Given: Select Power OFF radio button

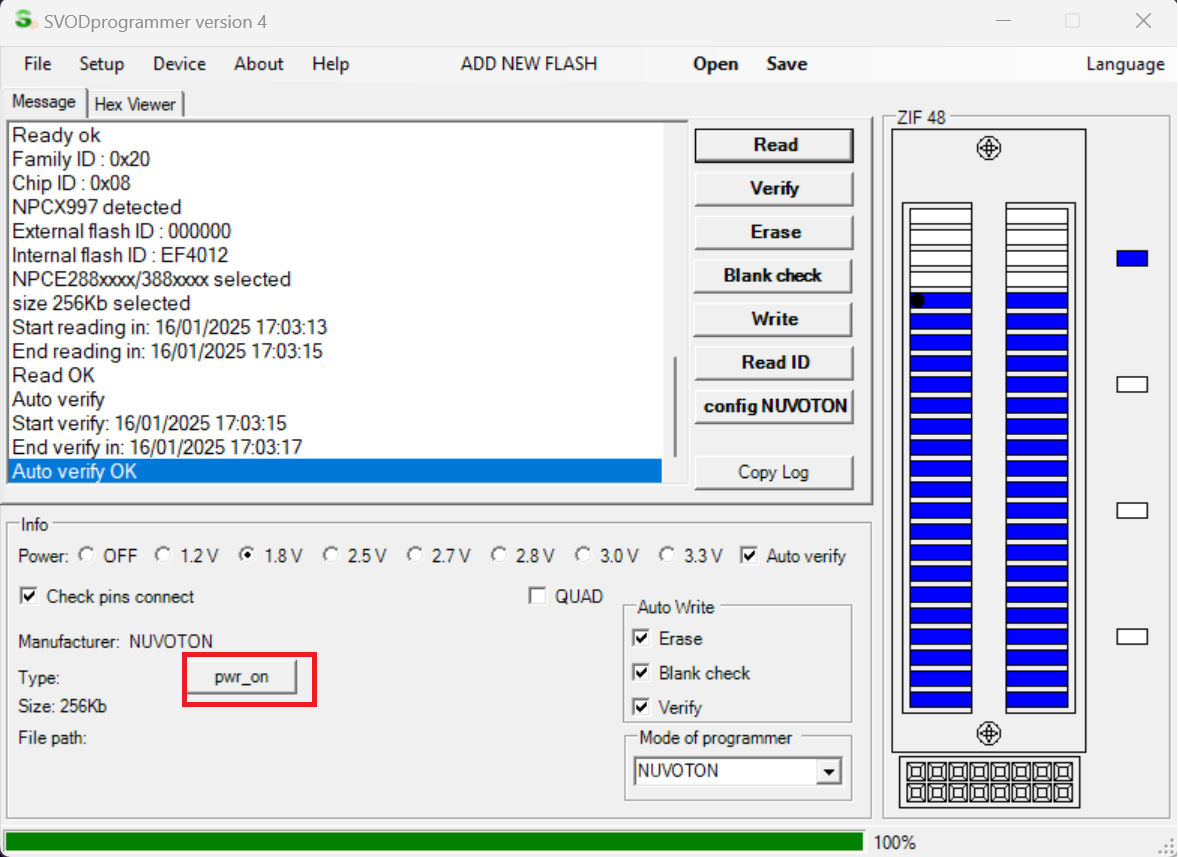Looking at the screenshot, I should [x=86, y=555].
